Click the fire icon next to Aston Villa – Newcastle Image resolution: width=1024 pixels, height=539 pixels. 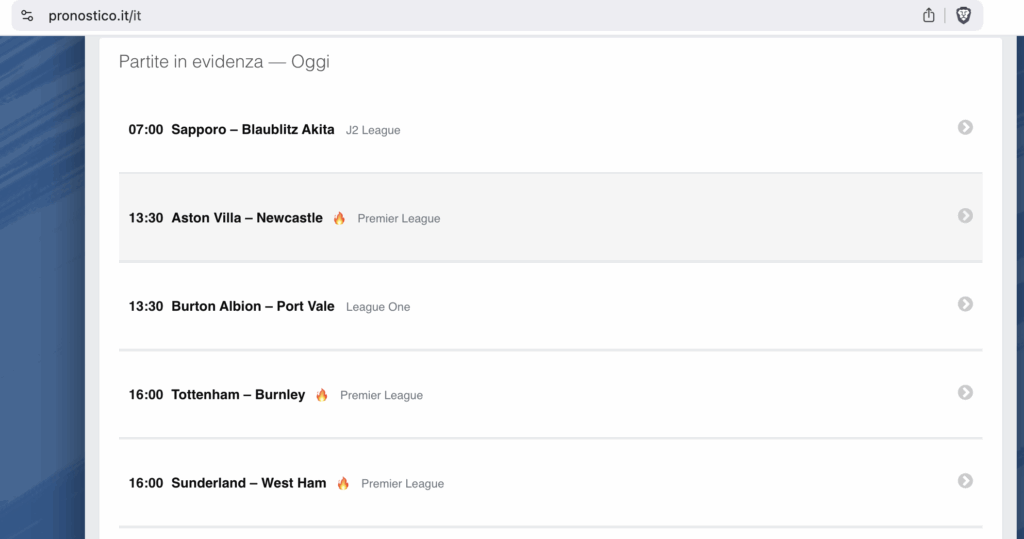click(x=339, y=218)
